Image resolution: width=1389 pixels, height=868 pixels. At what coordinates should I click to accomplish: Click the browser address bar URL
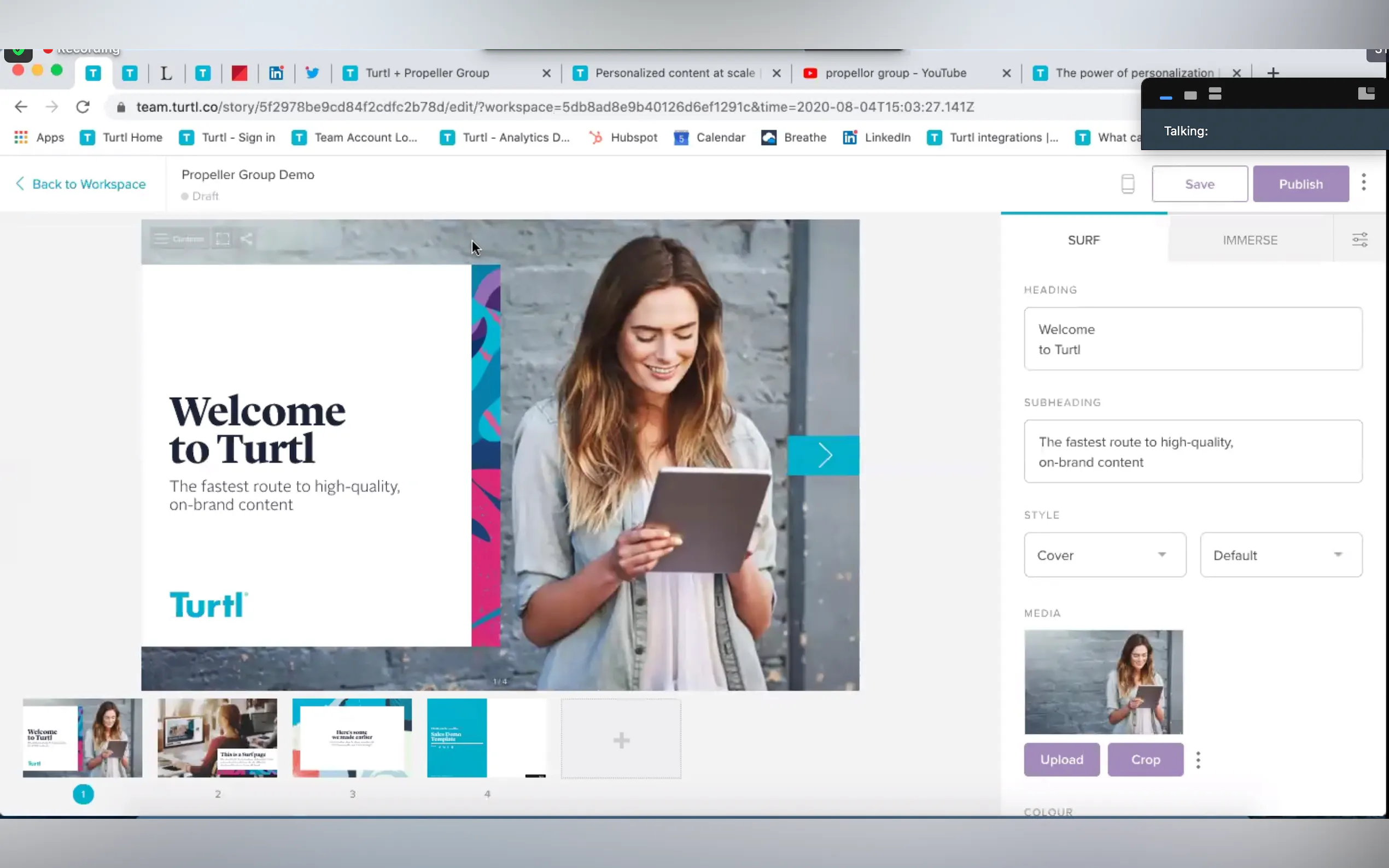coord(555,107)
